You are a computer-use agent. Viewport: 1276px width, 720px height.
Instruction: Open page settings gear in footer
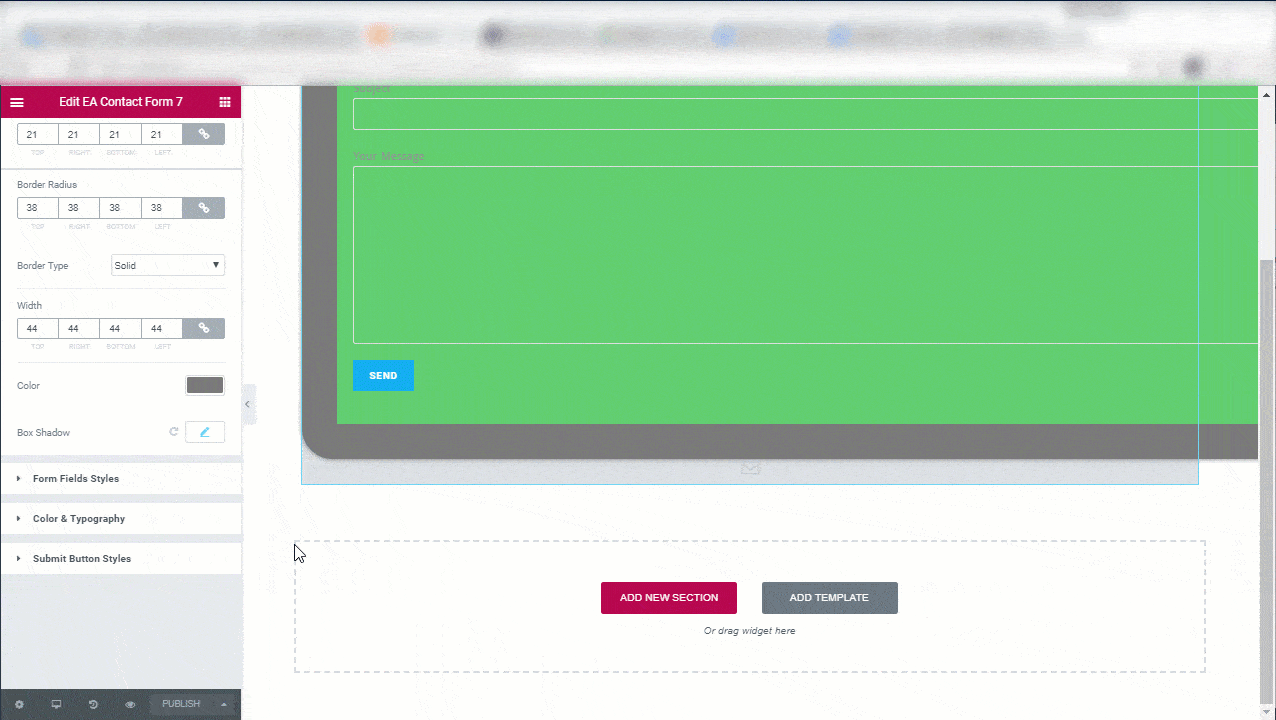[x=19, y=704]
